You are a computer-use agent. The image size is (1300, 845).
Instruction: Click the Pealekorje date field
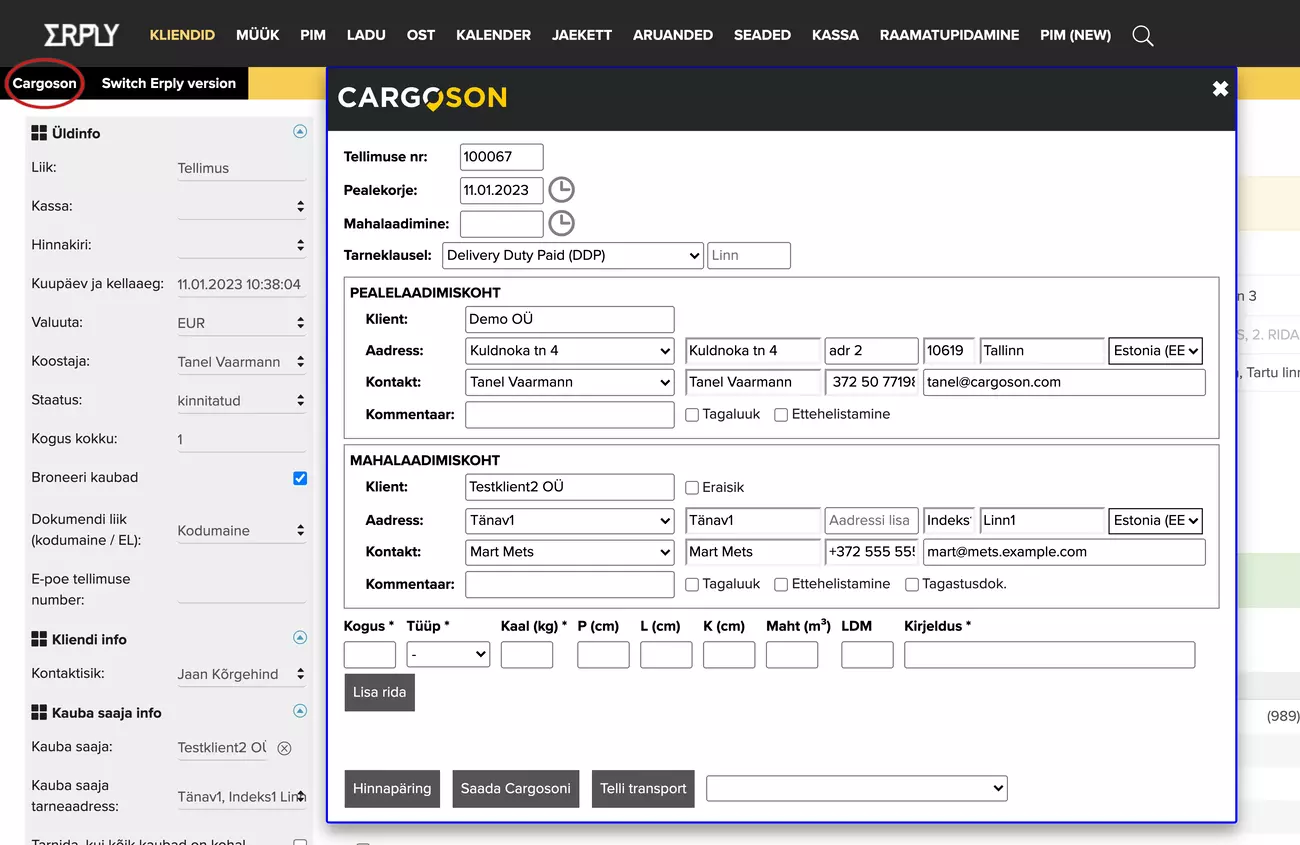pos(502,190)
